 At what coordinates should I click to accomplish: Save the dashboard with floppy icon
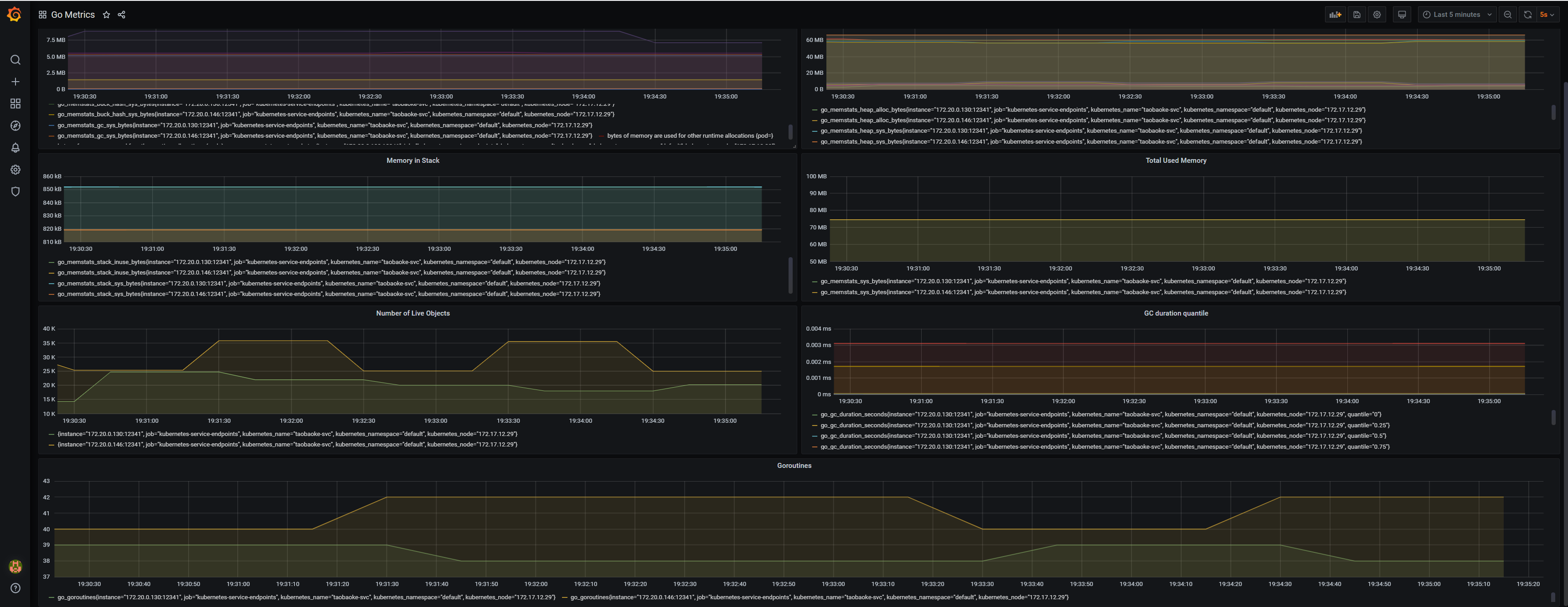(x=1357, y=15)
